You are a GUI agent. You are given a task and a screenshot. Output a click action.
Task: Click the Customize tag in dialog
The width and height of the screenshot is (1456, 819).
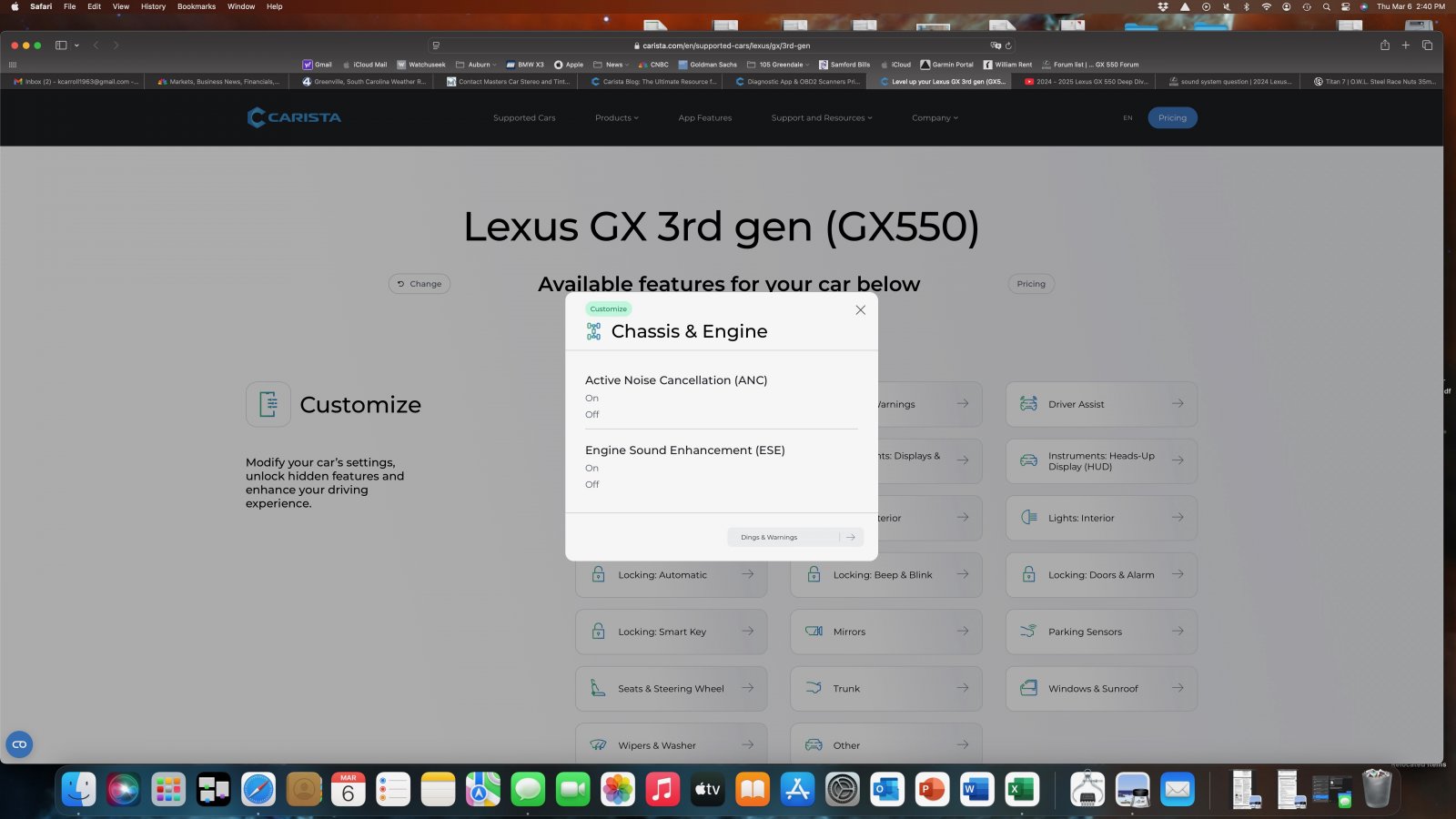click(x=608, y=309)
